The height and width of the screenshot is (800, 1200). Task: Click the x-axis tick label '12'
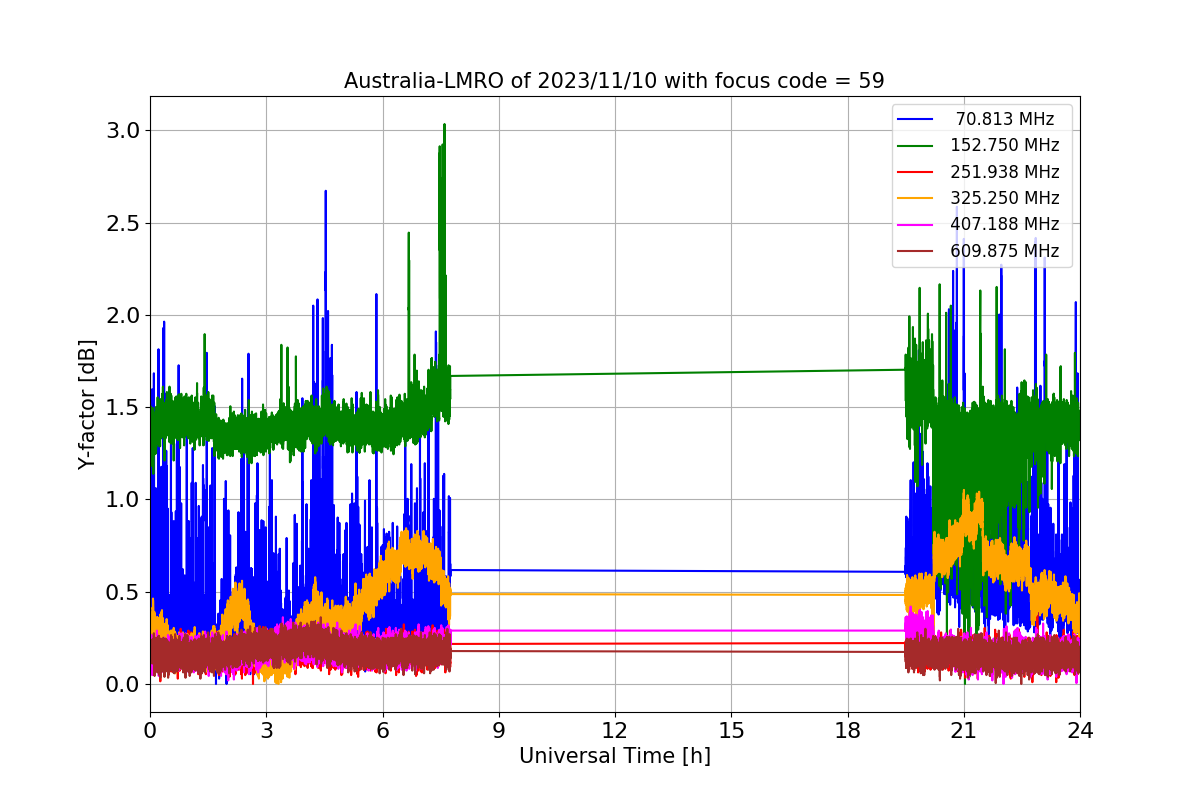615,731
